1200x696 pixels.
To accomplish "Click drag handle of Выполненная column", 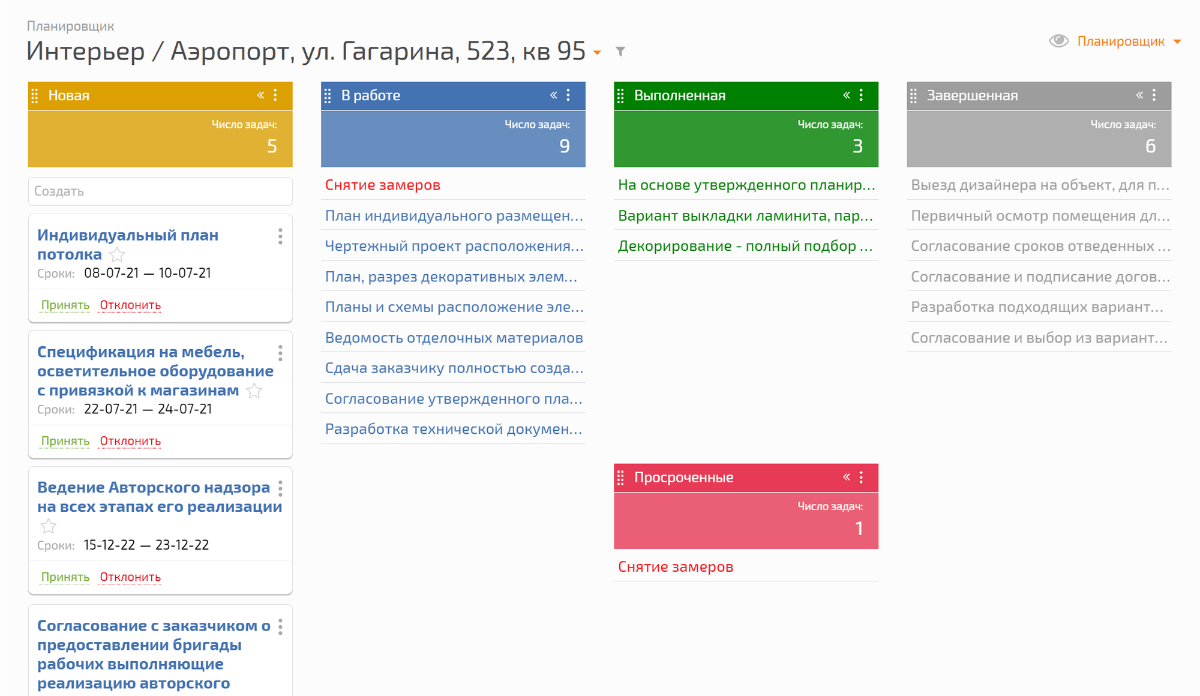I will [x=620, y=96].
